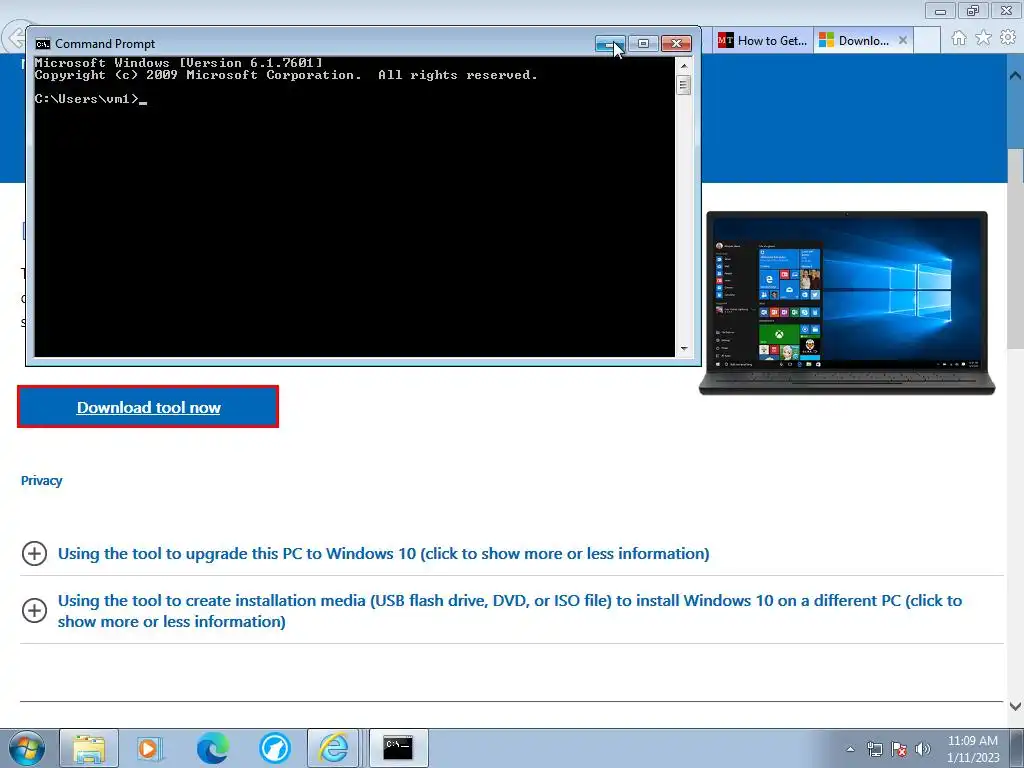Open the browser Tools gear icon
Screen dimensions: 1024x768
click(x=1008, y=39)
